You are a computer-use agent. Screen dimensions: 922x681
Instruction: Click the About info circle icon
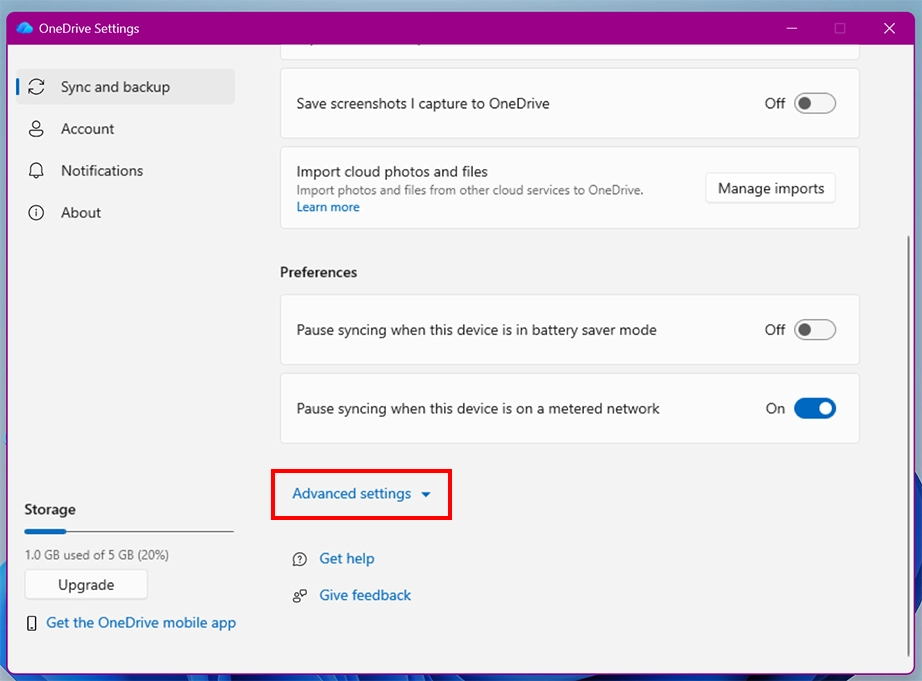(x=36, y=212)
